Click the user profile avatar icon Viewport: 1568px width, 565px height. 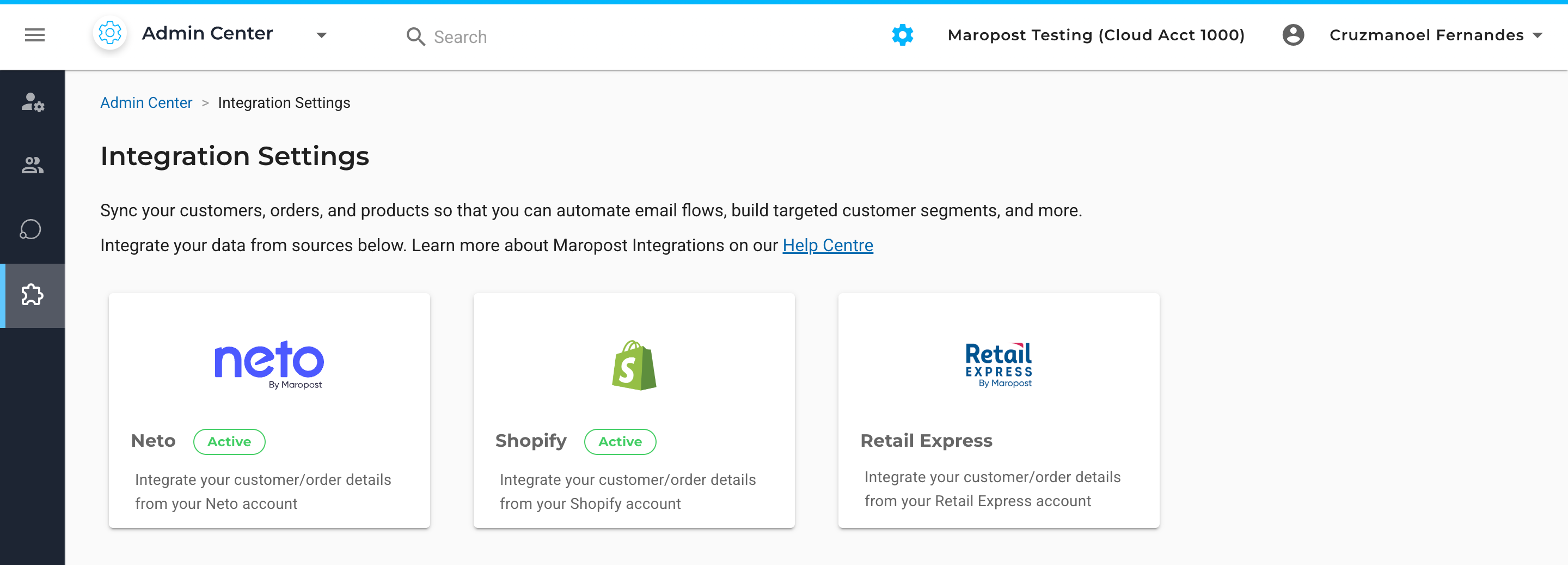pos(1293,35)
